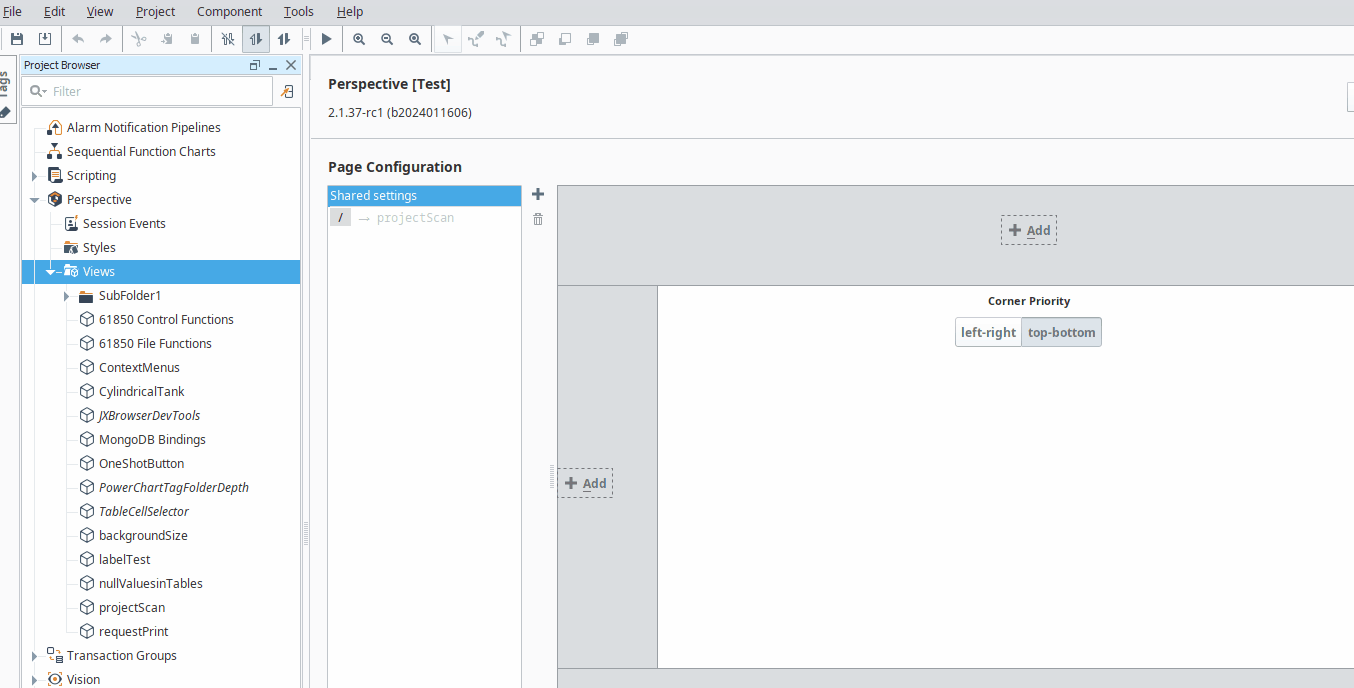
Task: Collapse the Views folder arrow
Action: point(51,272)
